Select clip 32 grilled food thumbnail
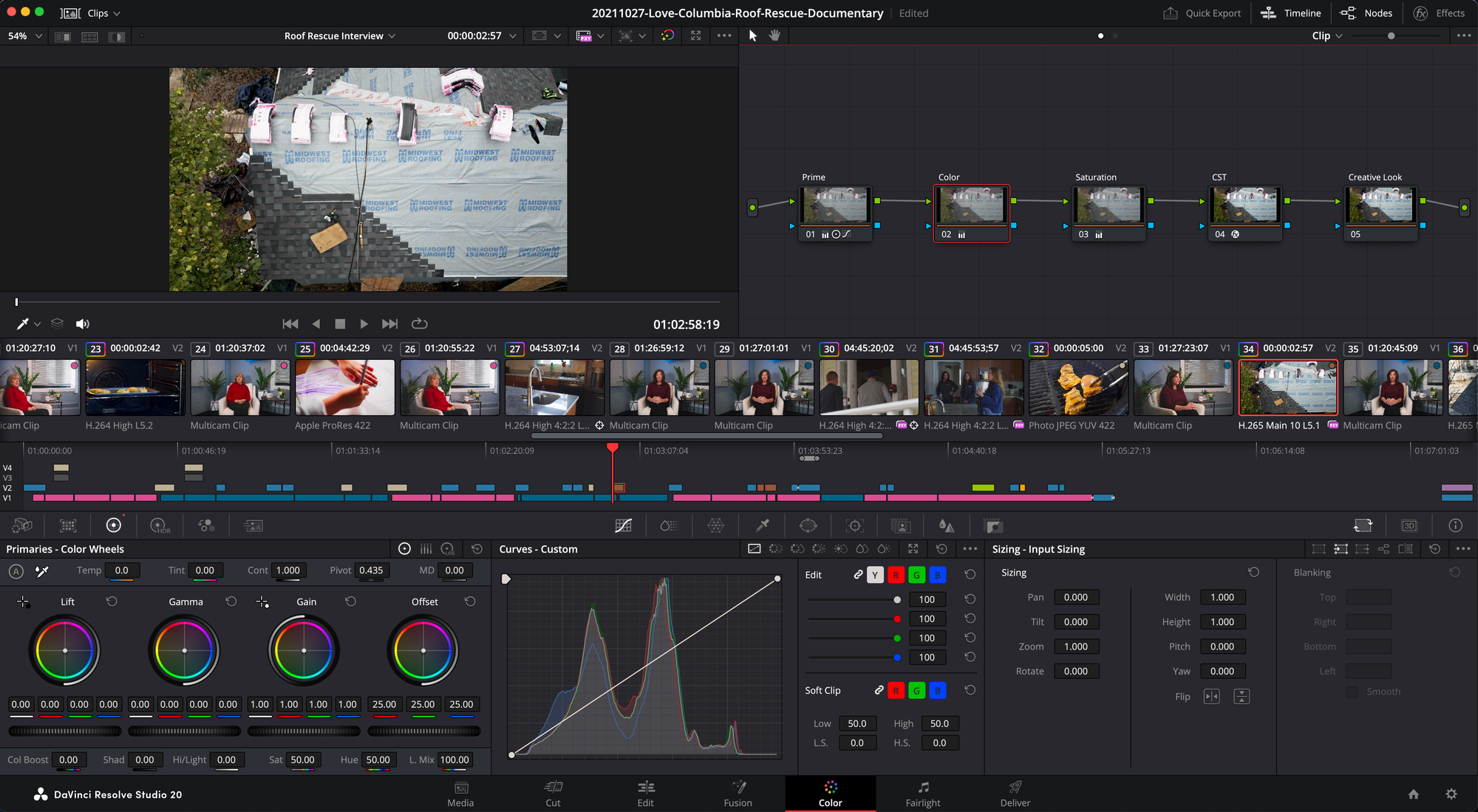This screenshot has width=1478, height=812. [1078, 388]
